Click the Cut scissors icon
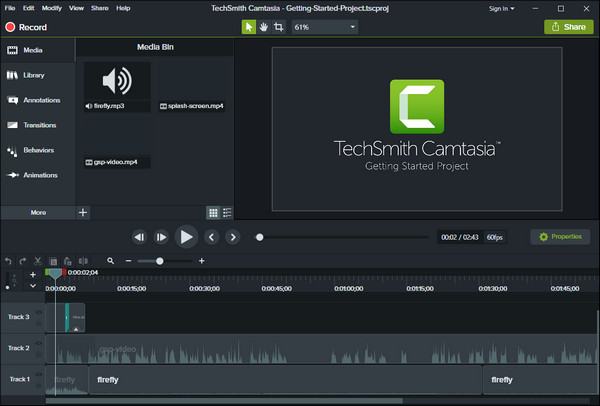The width and height of the screenshot is (600, 406). (38, 261)
